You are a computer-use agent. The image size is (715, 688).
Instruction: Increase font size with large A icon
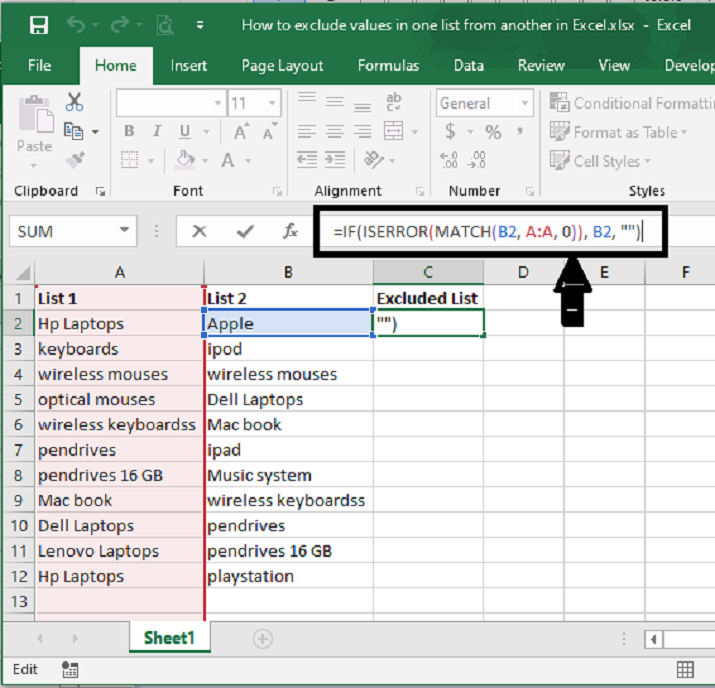tap(241, 131)
